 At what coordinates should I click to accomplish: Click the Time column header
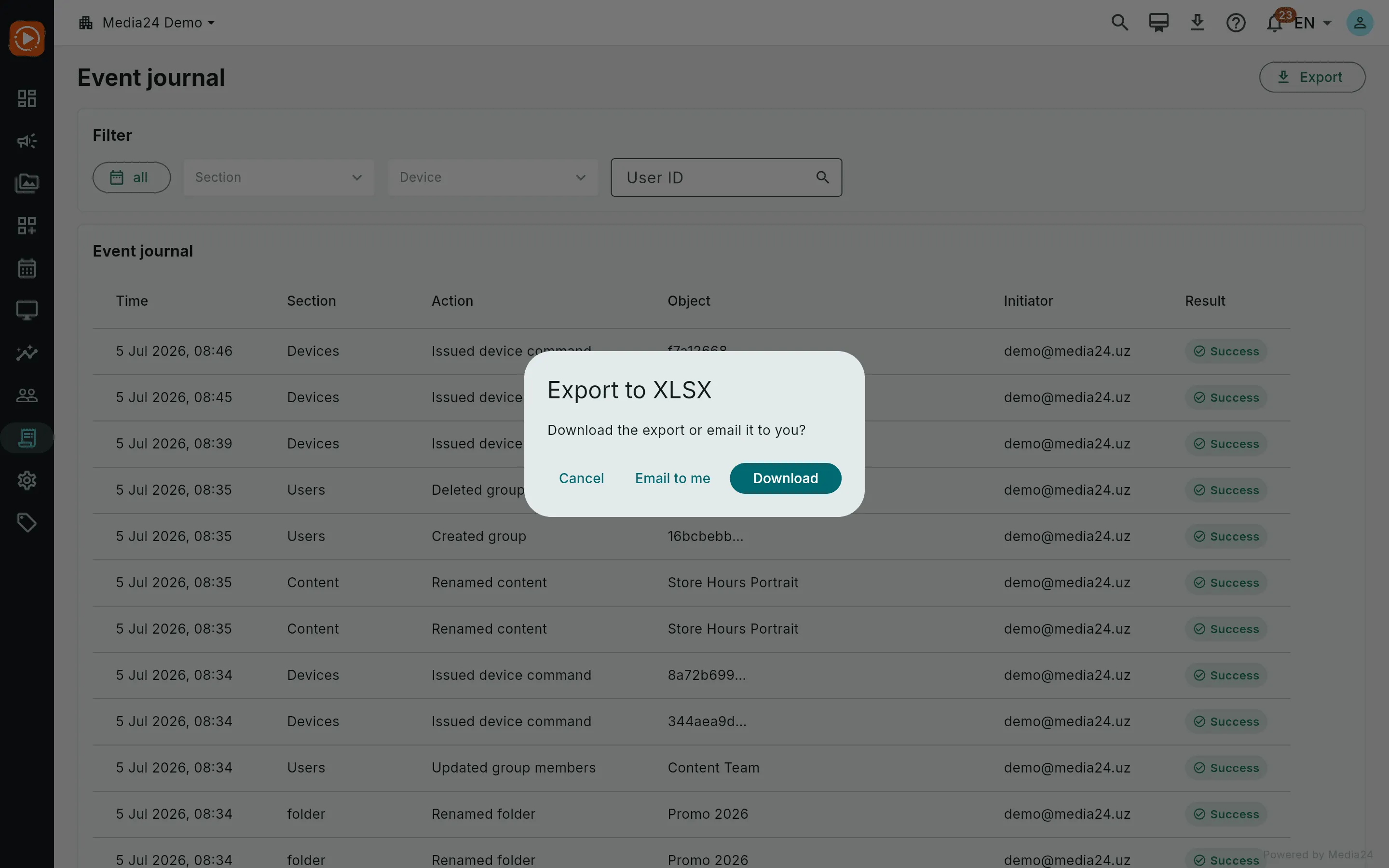[x=132, y=301]
